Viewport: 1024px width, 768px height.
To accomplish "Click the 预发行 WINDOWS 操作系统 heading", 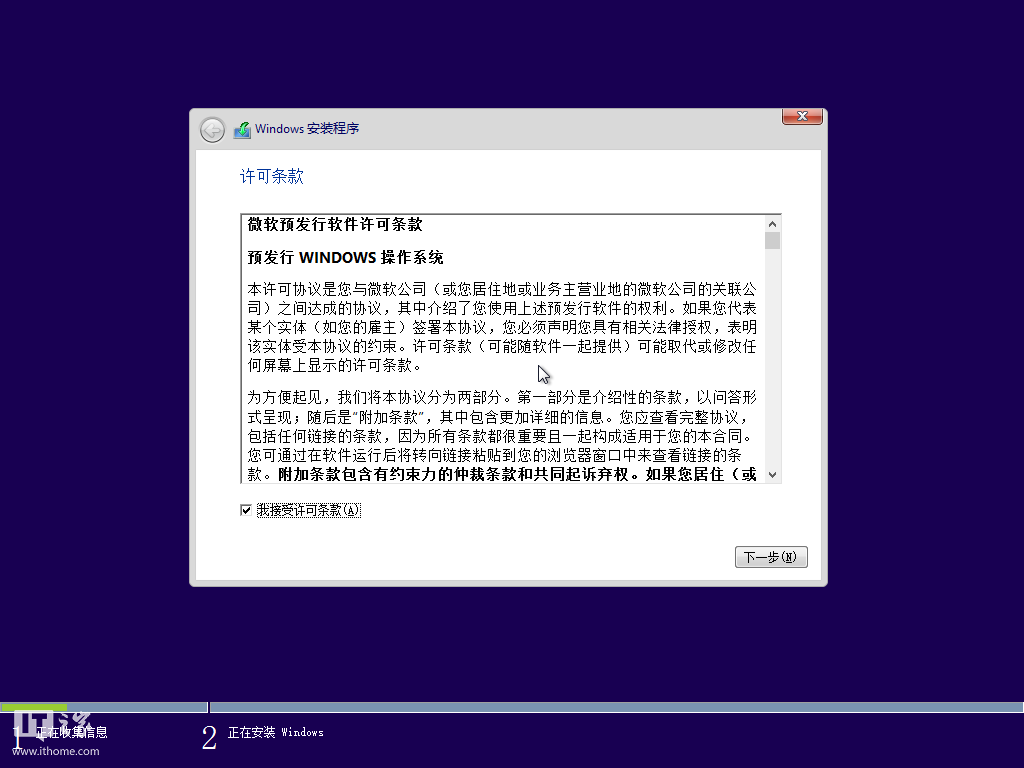I will (345, 257).
